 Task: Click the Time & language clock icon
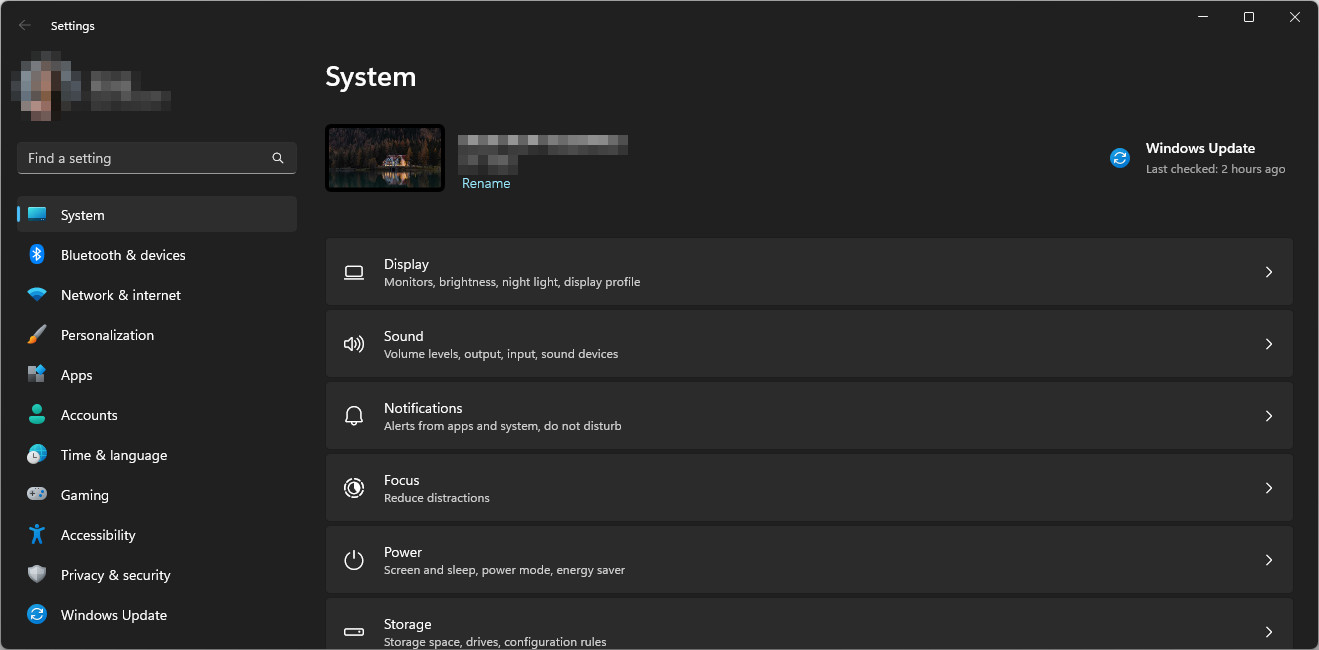(x=37, y=455)
